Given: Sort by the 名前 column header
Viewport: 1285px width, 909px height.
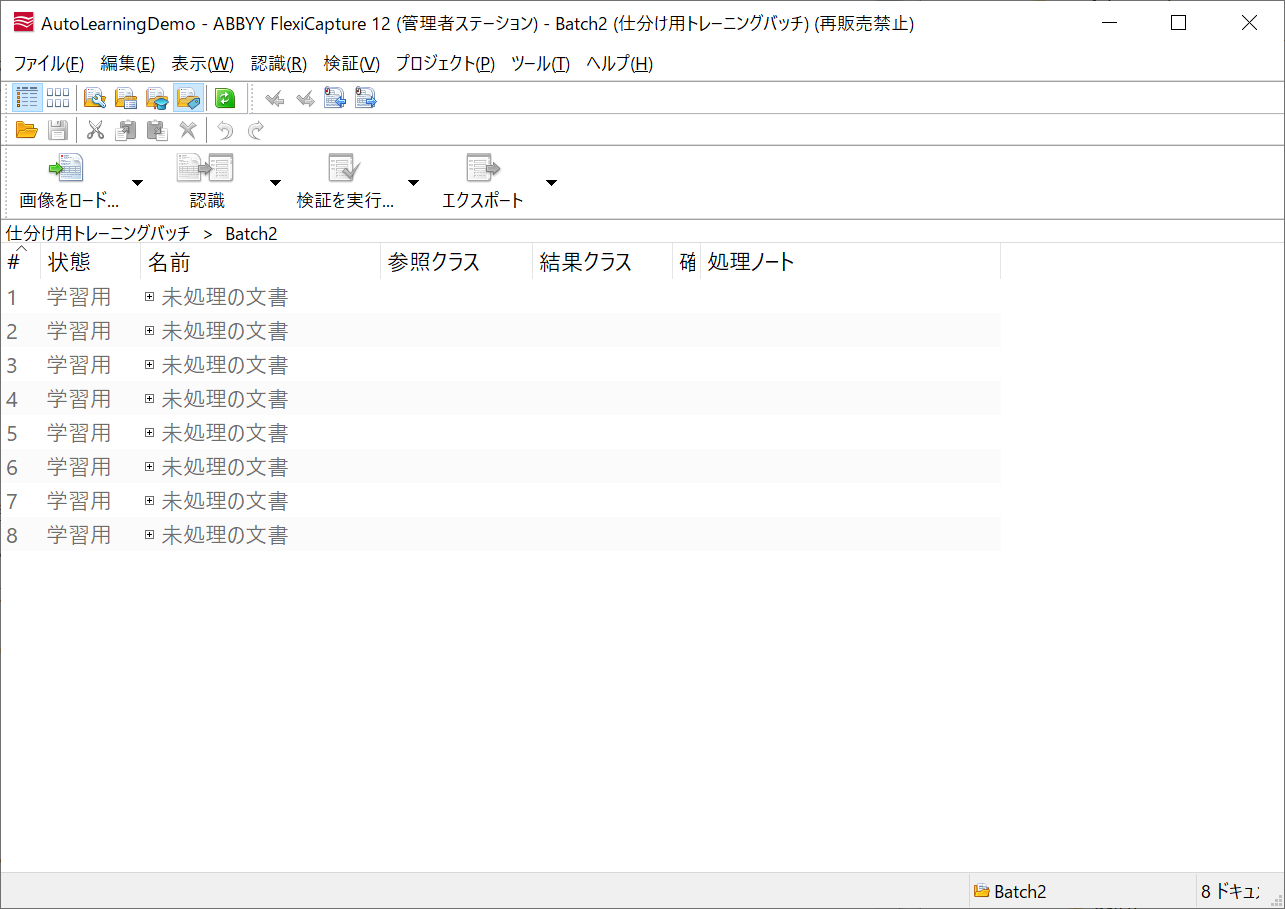Looking at the screenshot, I should pos(261,262).
